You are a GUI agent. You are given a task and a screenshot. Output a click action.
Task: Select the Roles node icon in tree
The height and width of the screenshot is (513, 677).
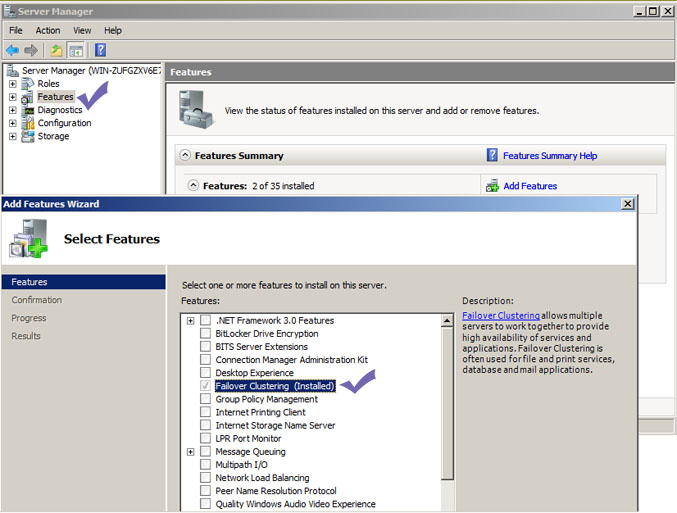click(x=28, y=84)
